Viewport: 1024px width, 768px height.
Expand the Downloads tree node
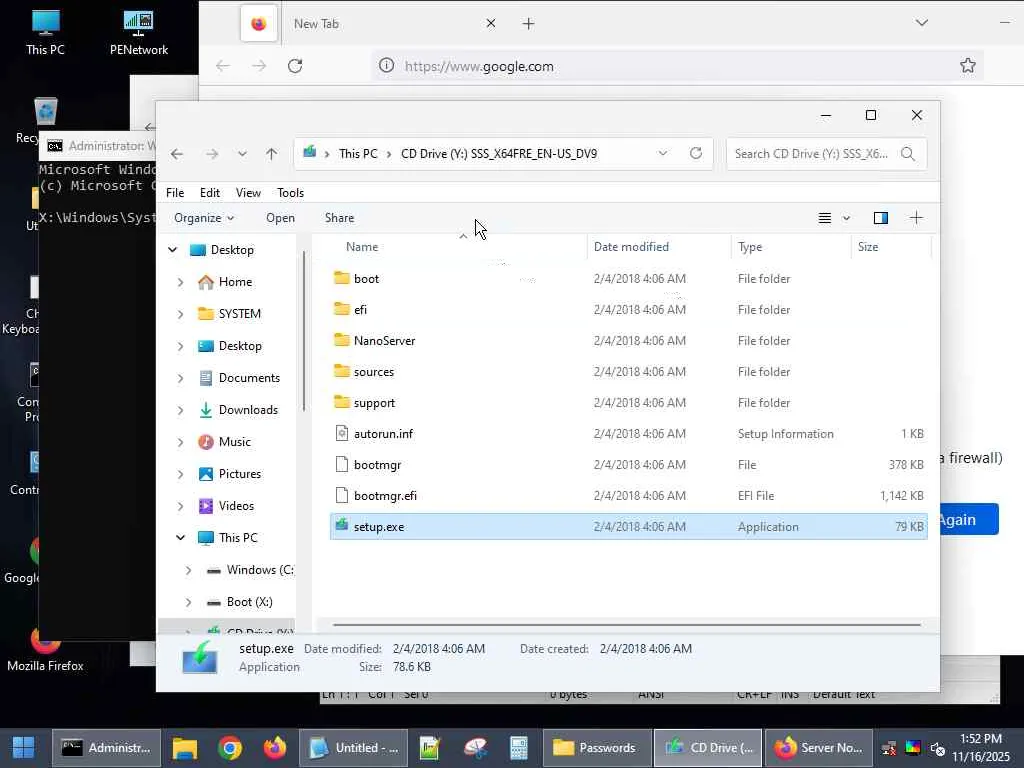[x=180, y=410]
